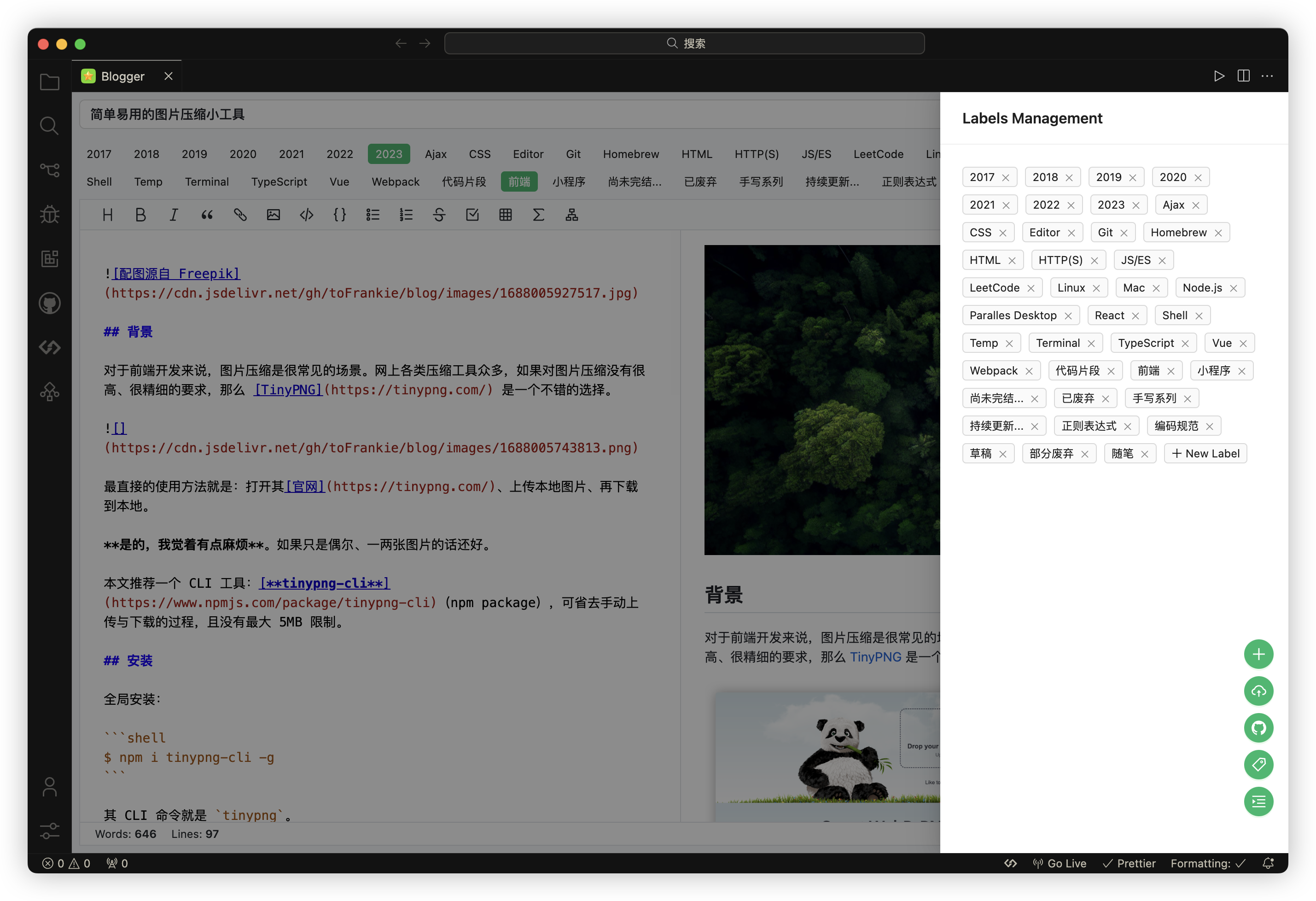Insert an image using the image icon

(x=274, y=215)
